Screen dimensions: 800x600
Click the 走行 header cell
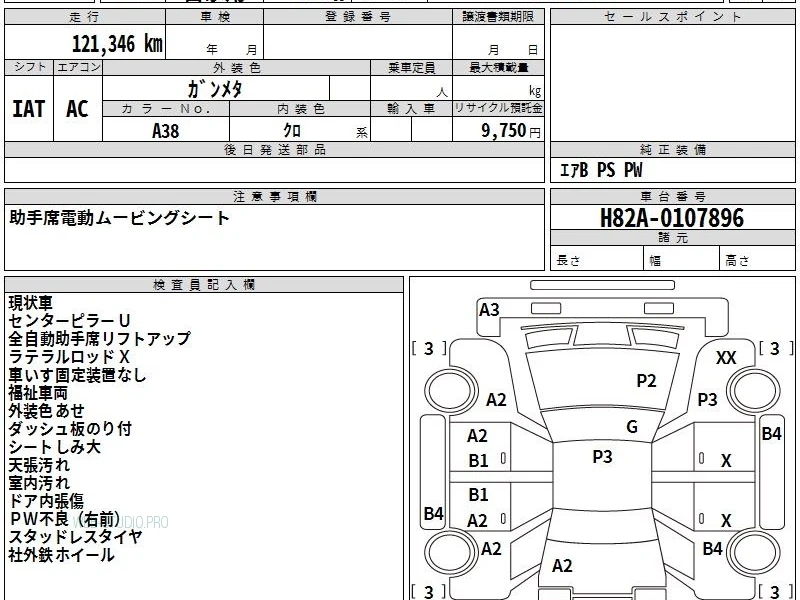pos(85,17)
